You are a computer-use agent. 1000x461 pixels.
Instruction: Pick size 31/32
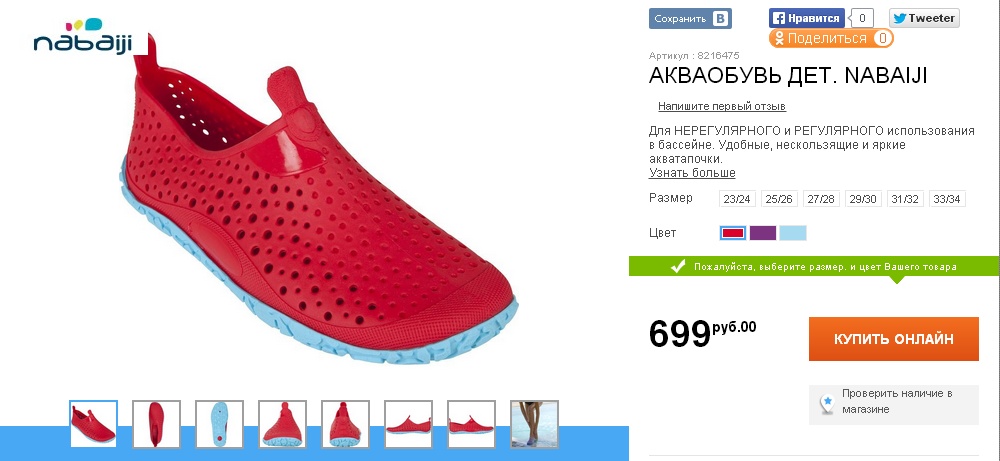pos(905,199)
